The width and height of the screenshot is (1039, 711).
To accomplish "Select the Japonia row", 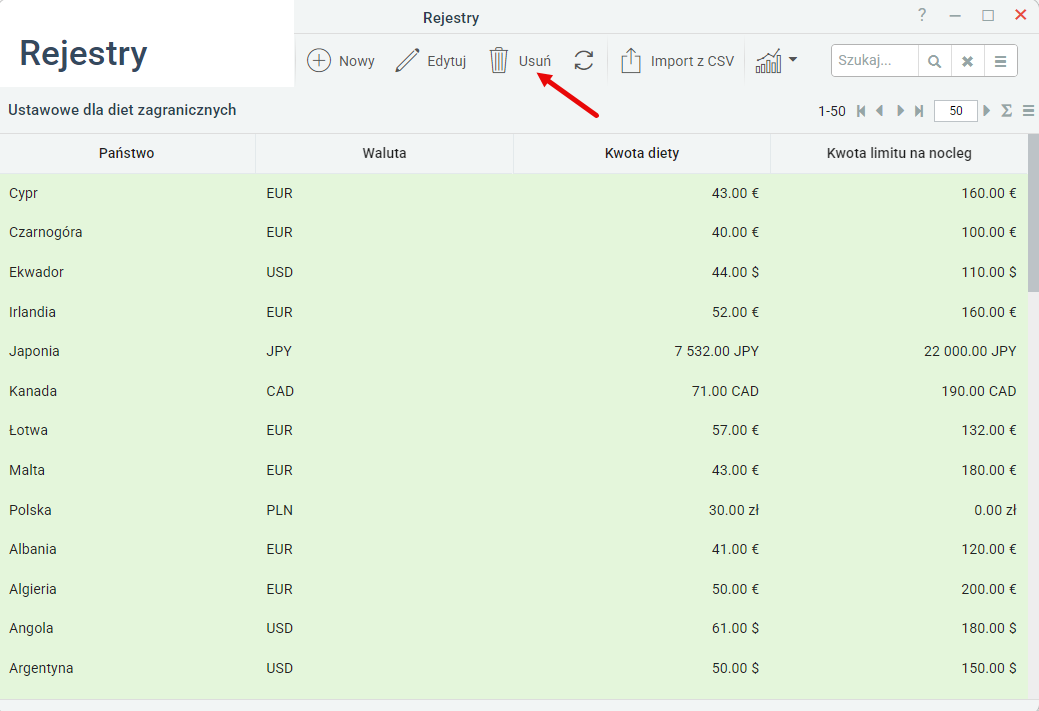I will (x=514, y=351).
